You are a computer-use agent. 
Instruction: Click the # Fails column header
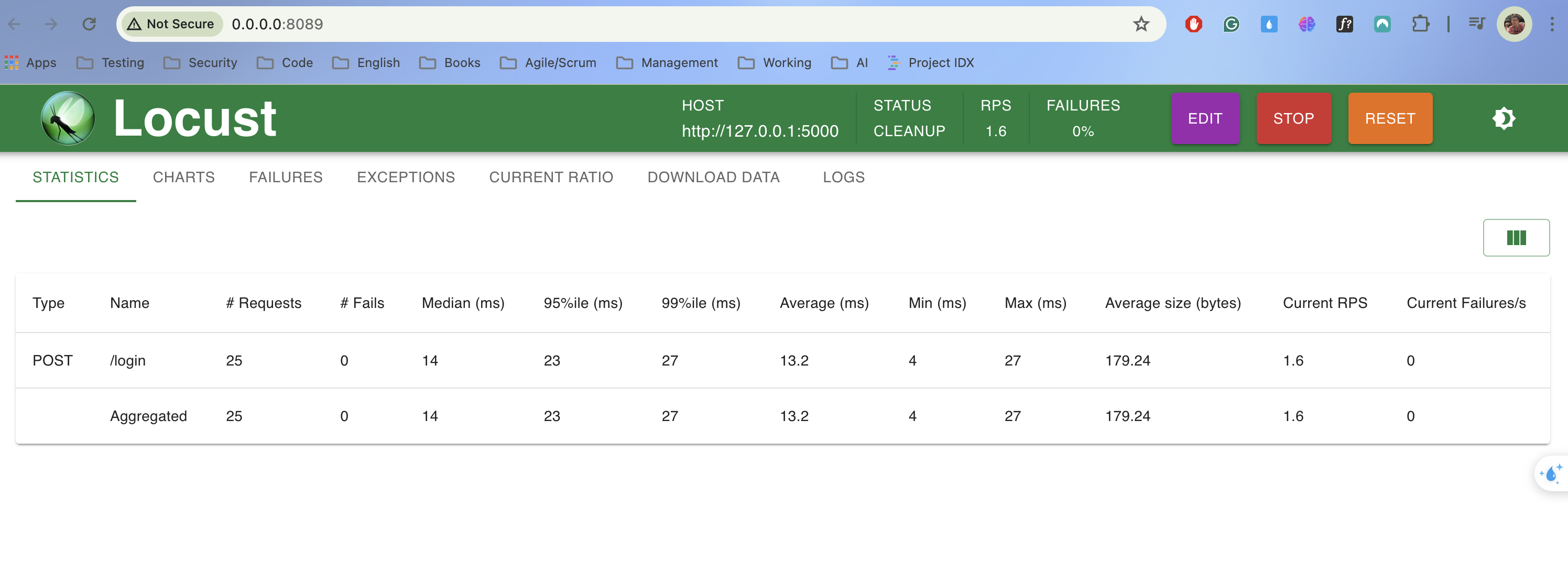(362, 303)
